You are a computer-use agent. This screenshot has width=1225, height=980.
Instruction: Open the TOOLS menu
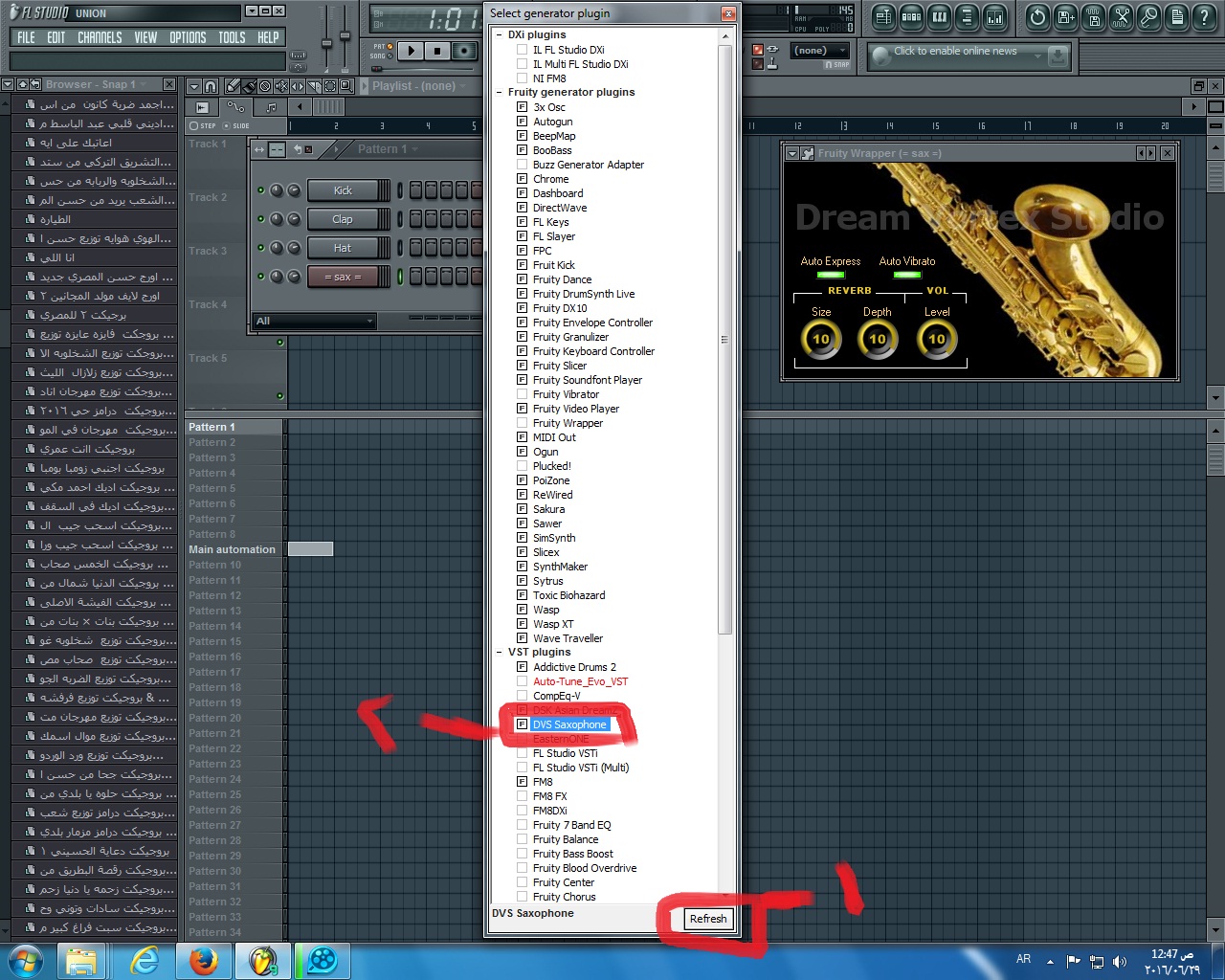pyautogui.click(x=232, y=37)
